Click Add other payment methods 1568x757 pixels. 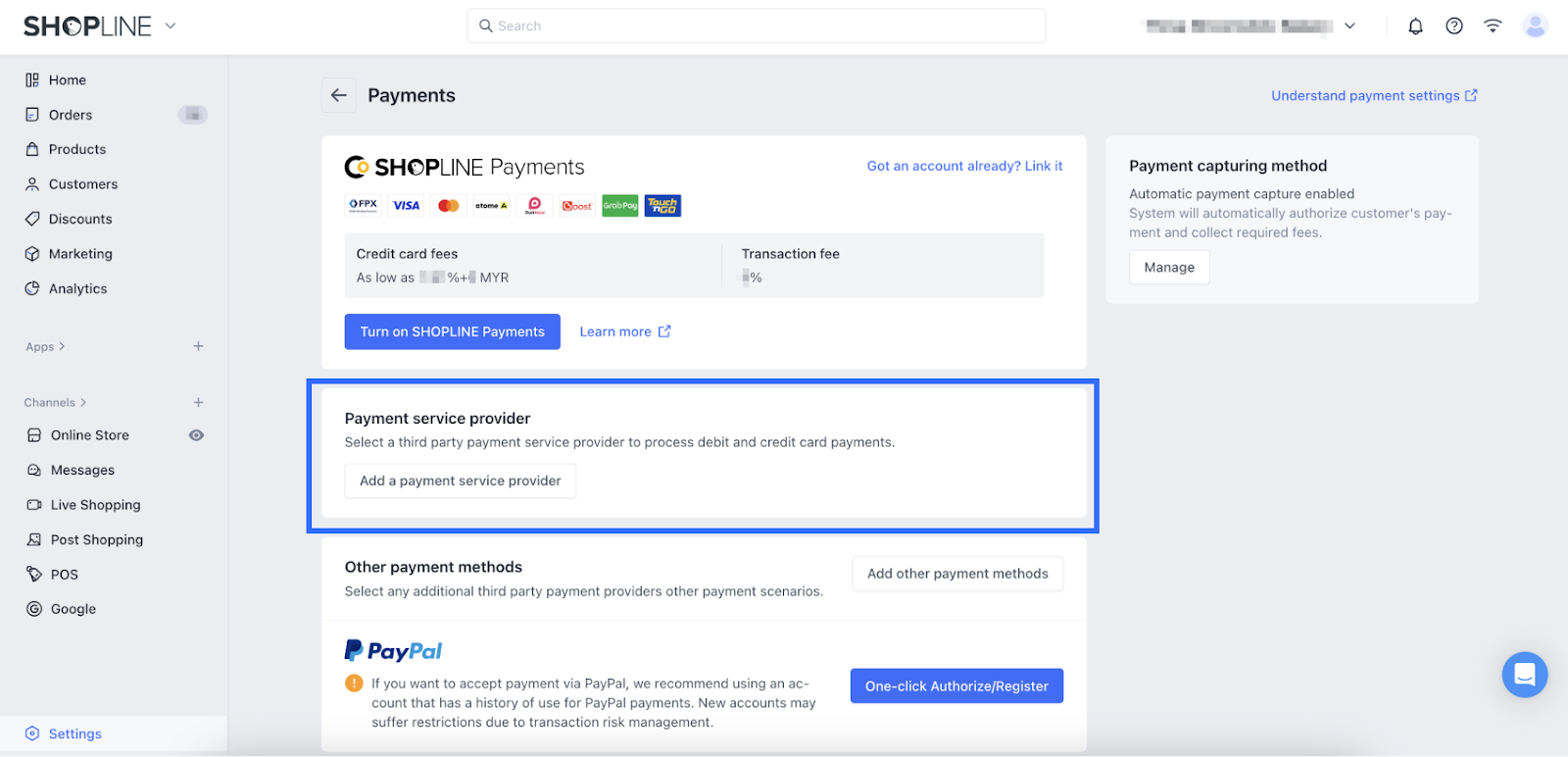(957, 574)
